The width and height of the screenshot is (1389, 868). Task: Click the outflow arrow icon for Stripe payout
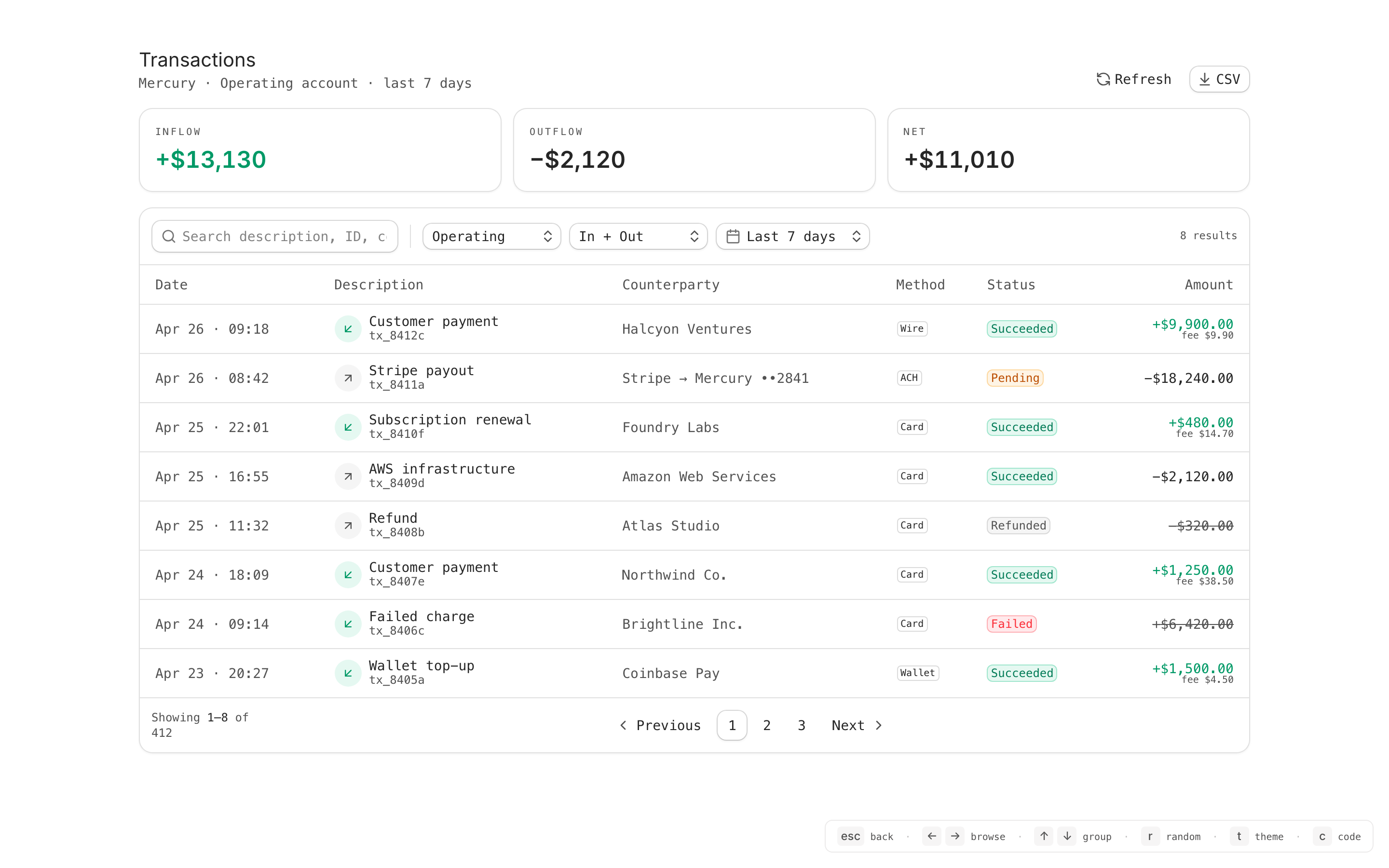pyautogui.click(x=348, y=379)
